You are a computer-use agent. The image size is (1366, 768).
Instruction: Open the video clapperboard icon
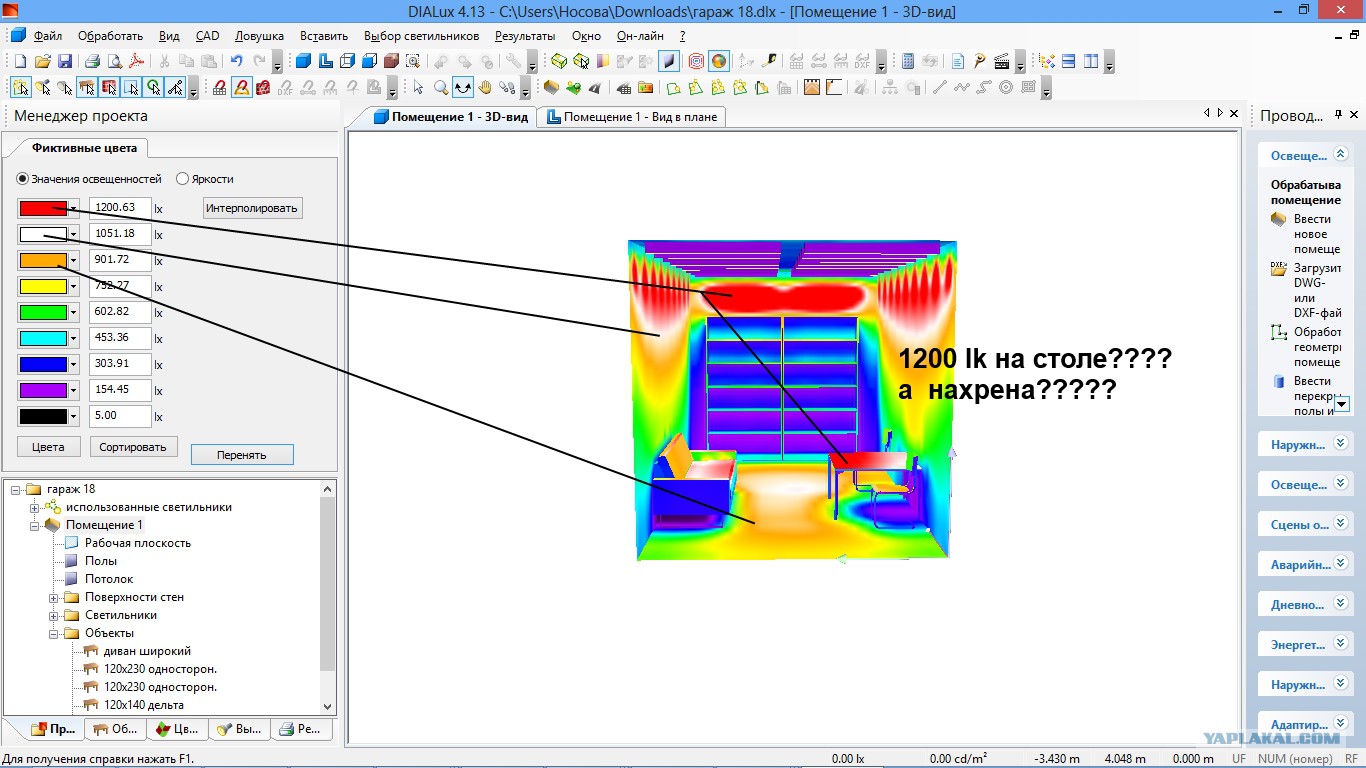[x=1001, y=61]
